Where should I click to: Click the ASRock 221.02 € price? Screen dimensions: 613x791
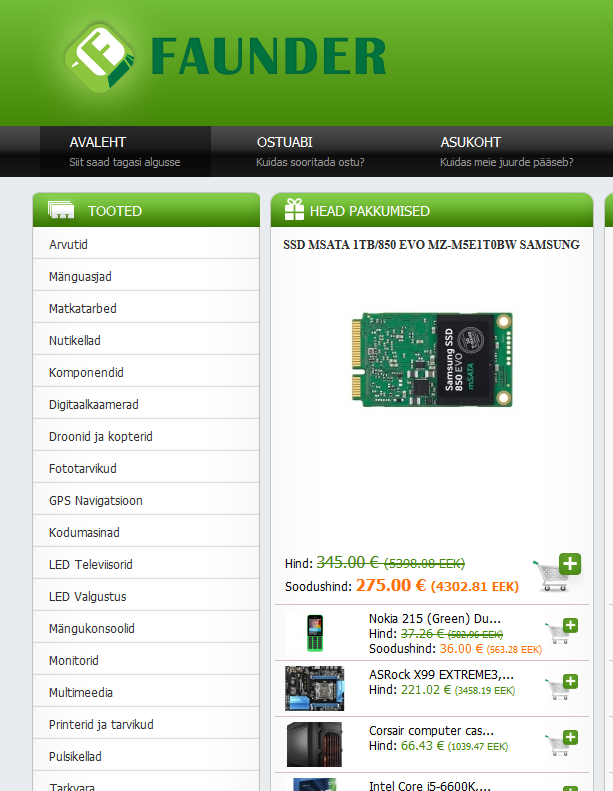(x=426, y=690)
